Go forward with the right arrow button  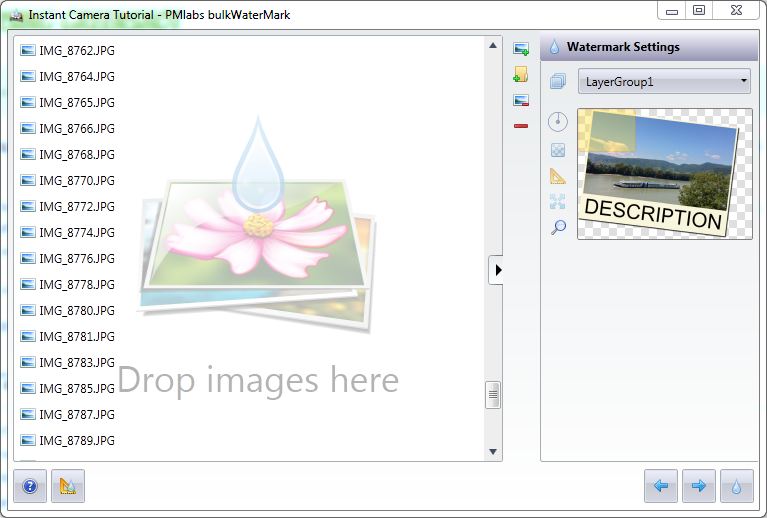click(x=699, y=486)
